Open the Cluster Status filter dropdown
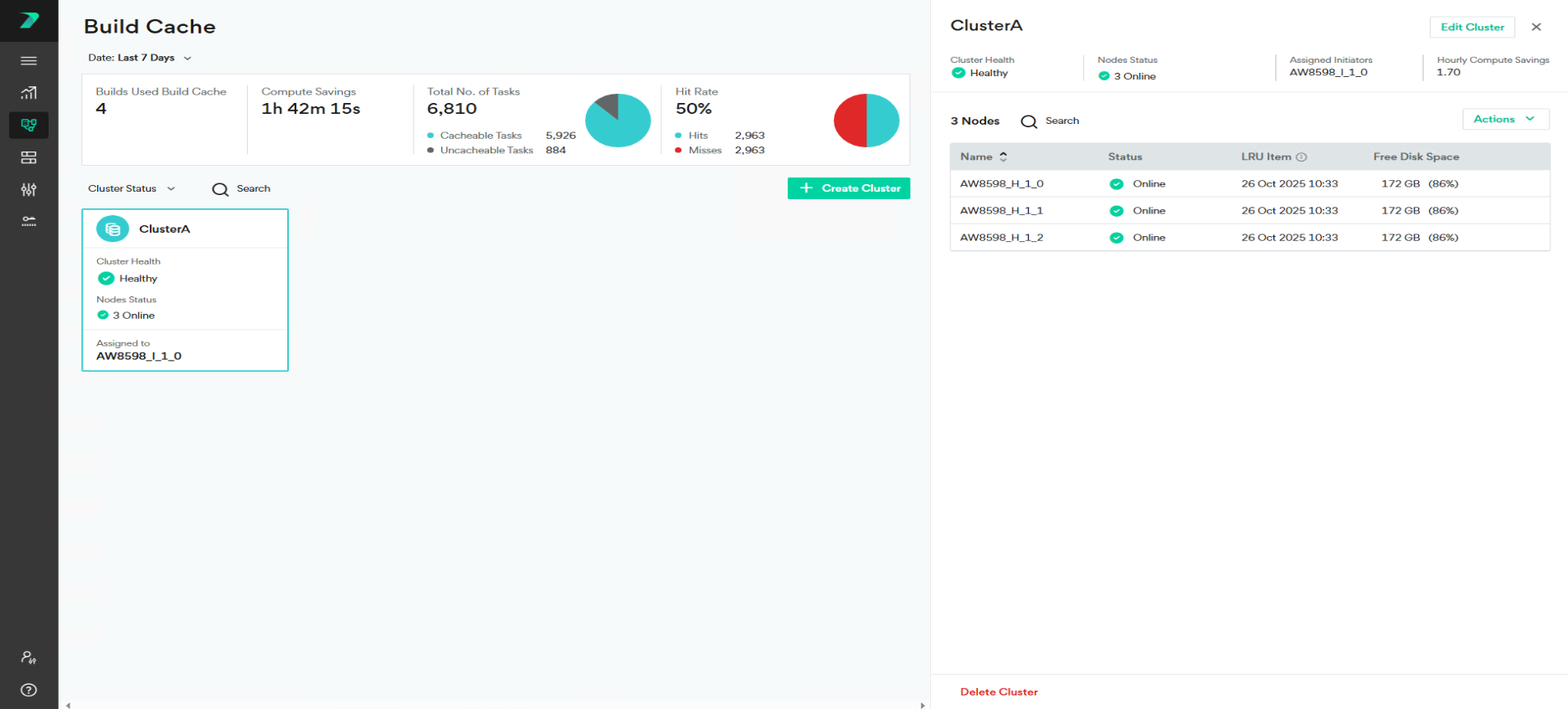The image size is (1568, 709). coord(131,188)
